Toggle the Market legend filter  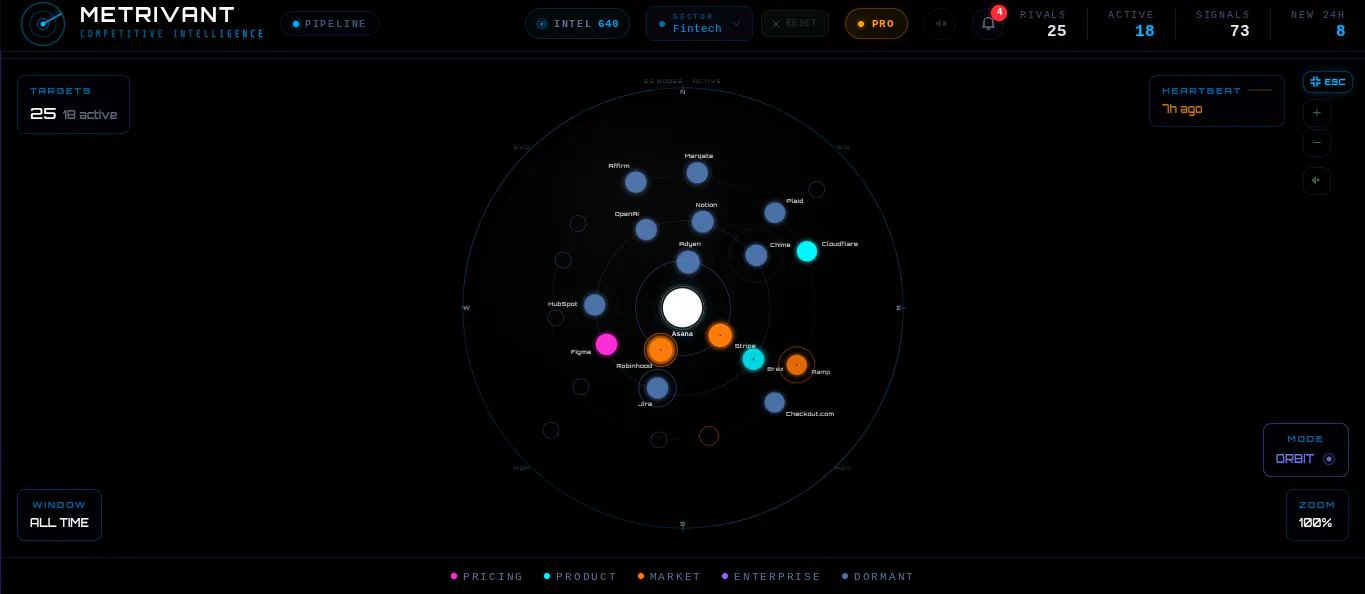[x=670, y=577]
